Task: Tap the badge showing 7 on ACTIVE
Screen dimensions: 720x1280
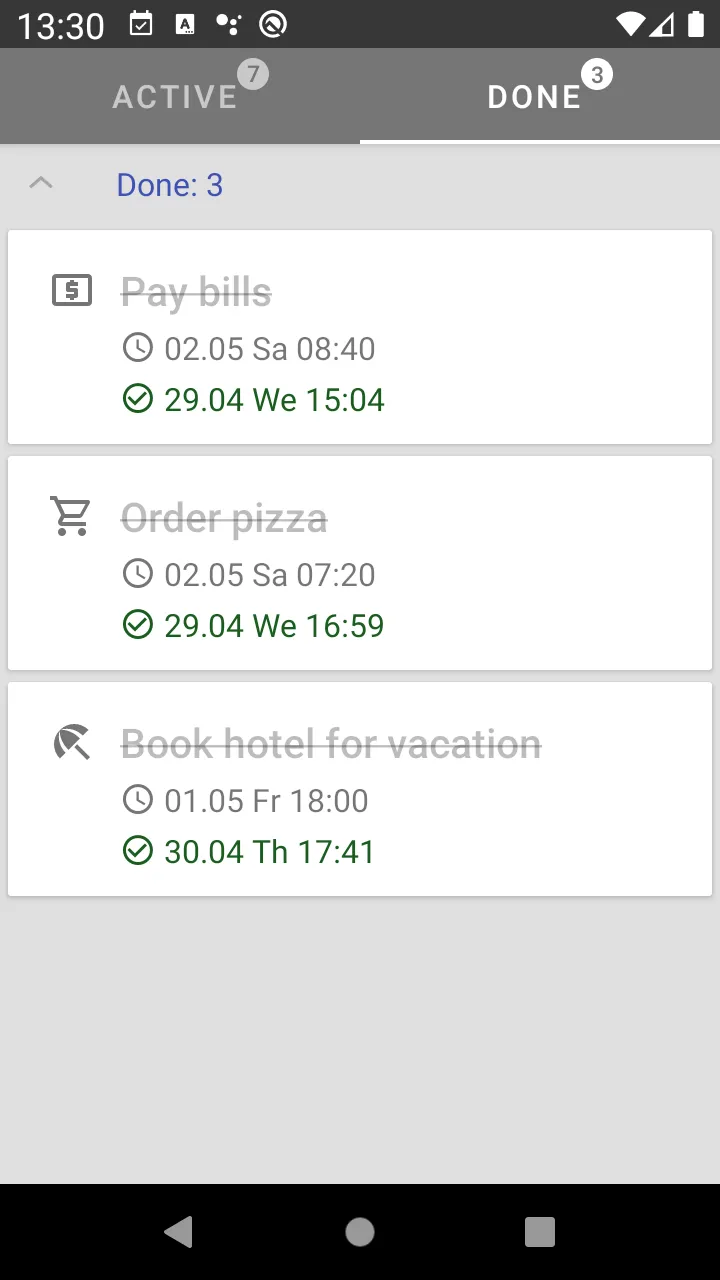Action: coord(253,74)
